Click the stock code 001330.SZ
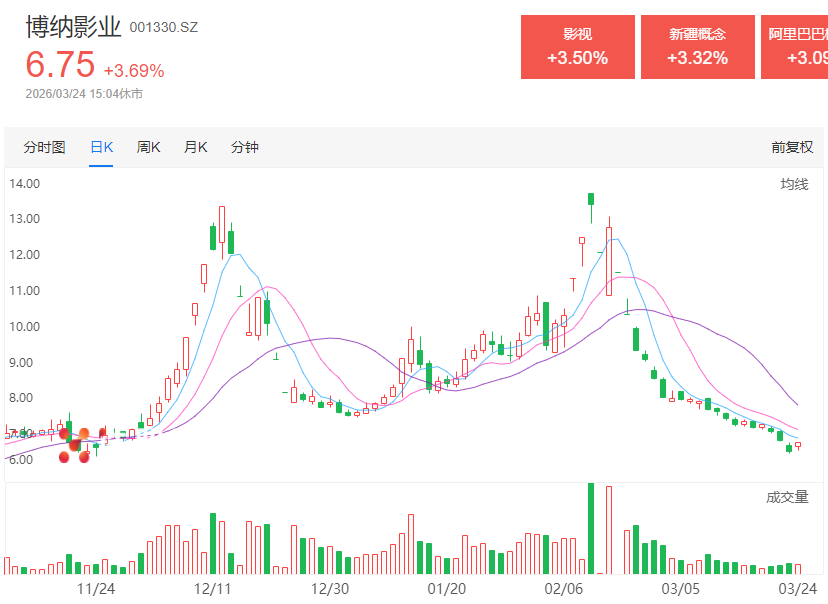Image resolution: width=828 pixels, height=604 pixels. (x=164, y=27)
